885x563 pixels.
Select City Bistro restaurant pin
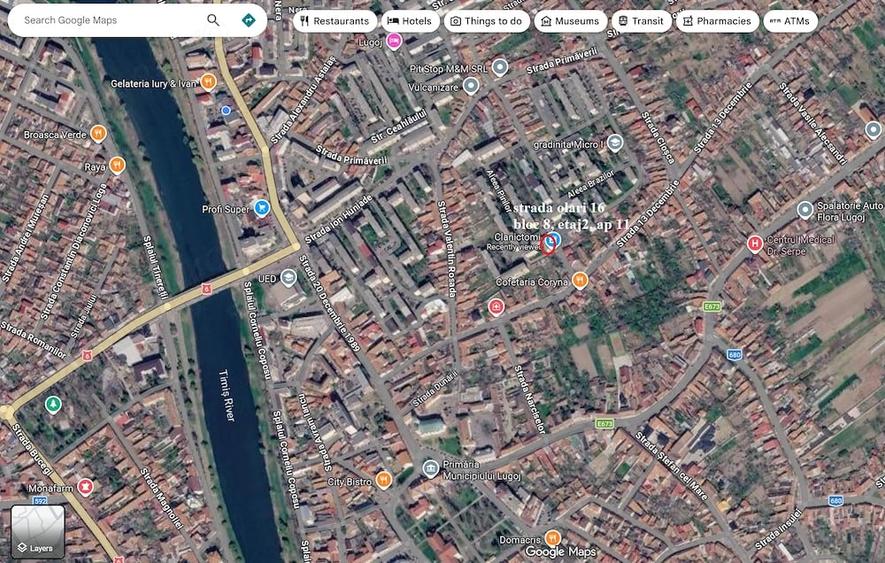pyautogui.click(x=384, y=480)
